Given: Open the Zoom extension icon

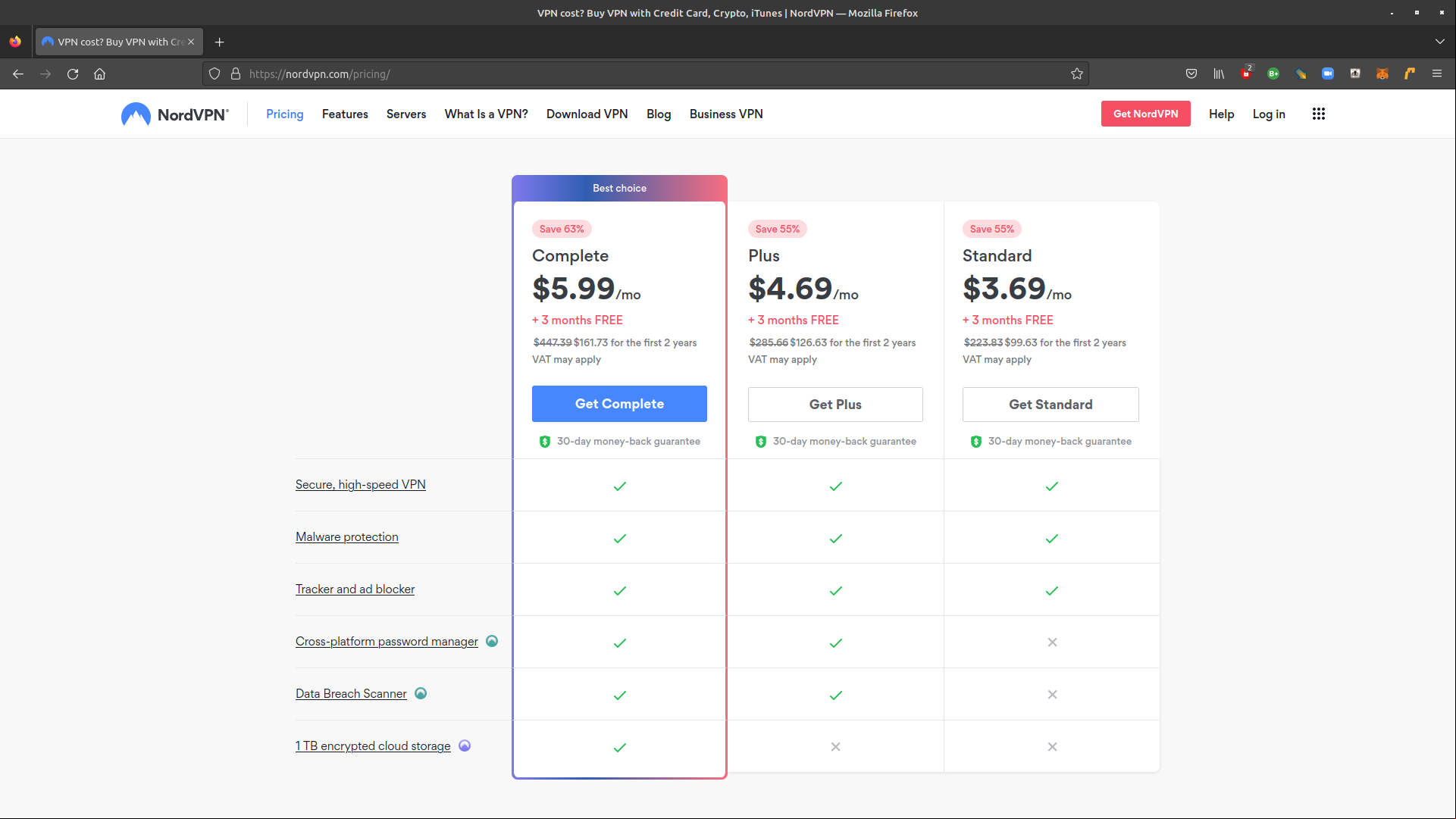Looking at the screenshot, I should coord(1328,73).
